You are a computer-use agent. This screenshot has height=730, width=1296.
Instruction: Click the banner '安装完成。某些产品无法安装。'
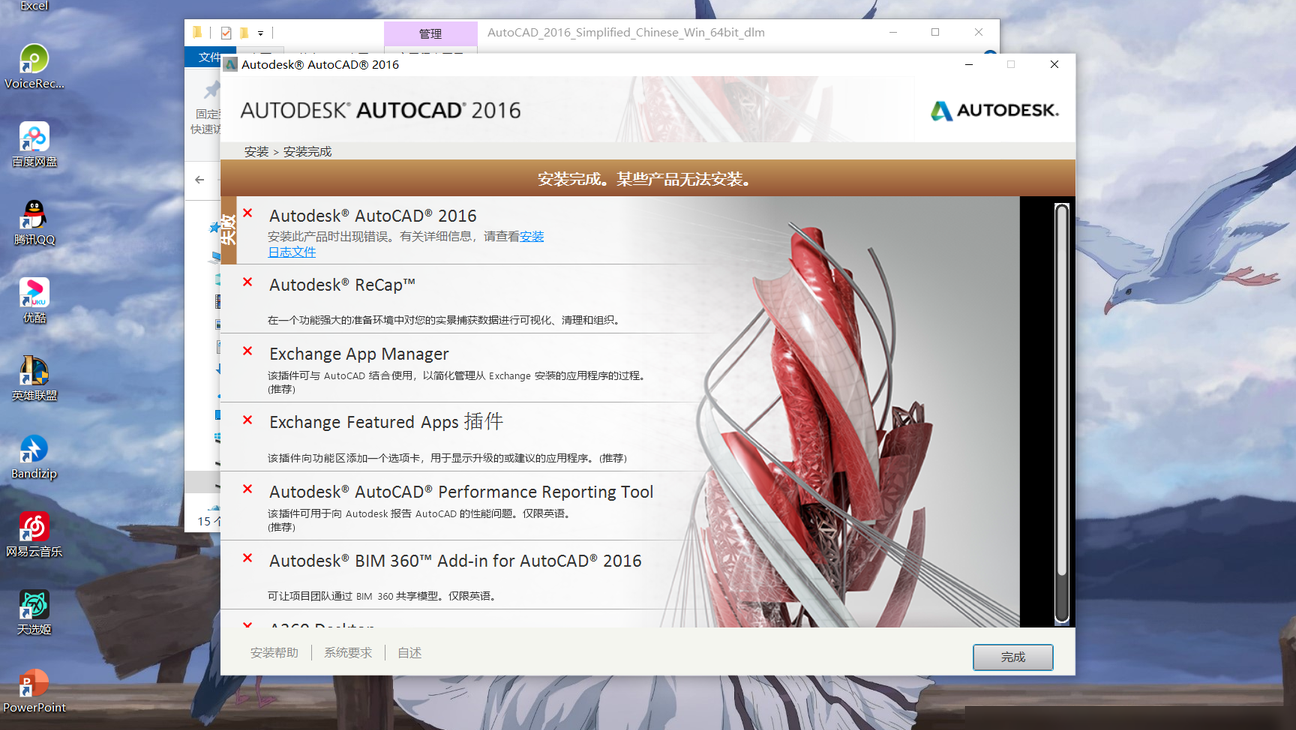(644, 180)
